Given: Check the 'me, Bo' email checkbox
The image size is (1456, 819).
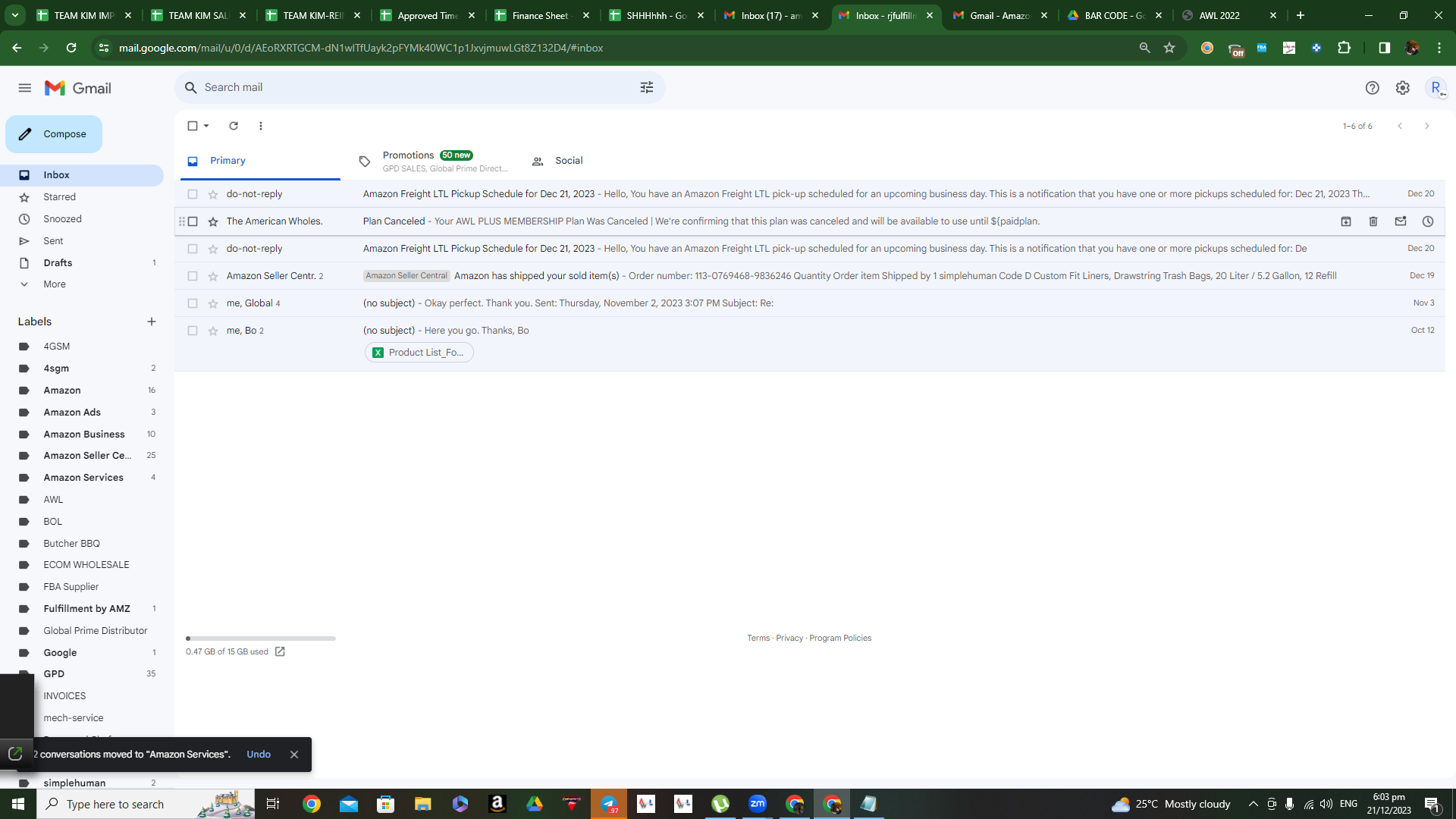Looking at the screenshot, I should 193,331.
